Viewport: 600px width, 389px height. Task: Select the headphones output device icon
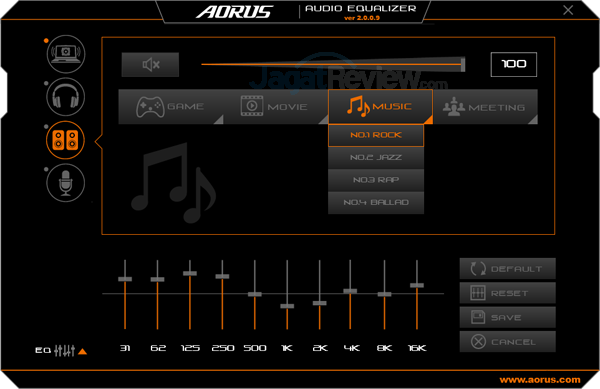(x=66, y=97)
